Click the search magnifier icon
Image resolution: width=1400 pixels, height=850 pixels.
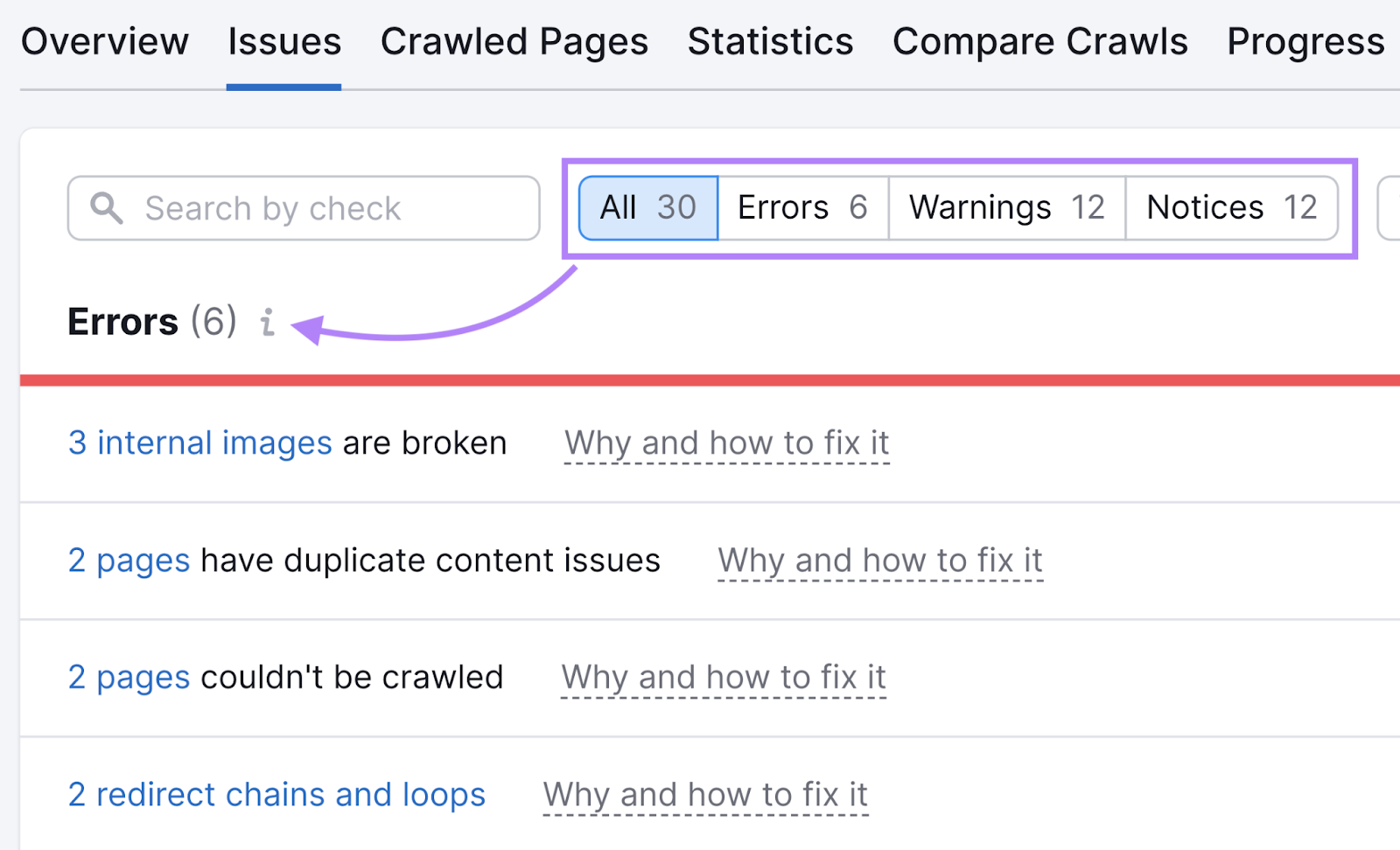pyautogui.click(x=107, y=207)
